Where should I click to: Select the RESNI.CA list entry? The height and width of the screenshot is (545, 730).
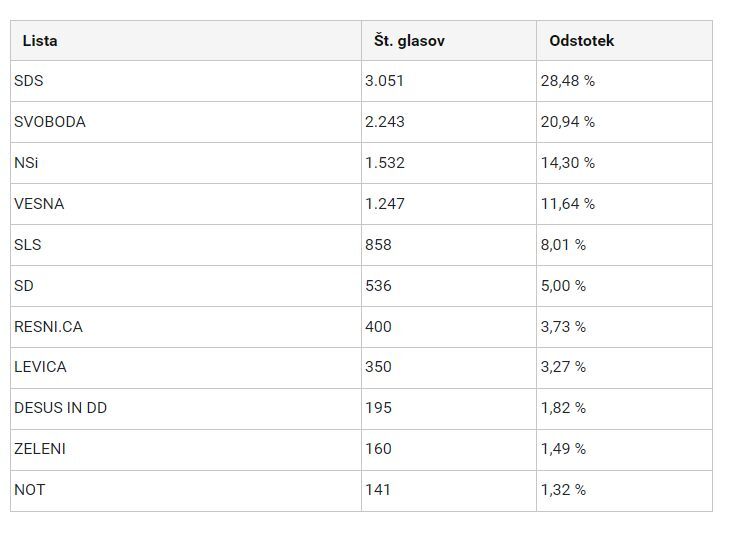tap(48, 327)
